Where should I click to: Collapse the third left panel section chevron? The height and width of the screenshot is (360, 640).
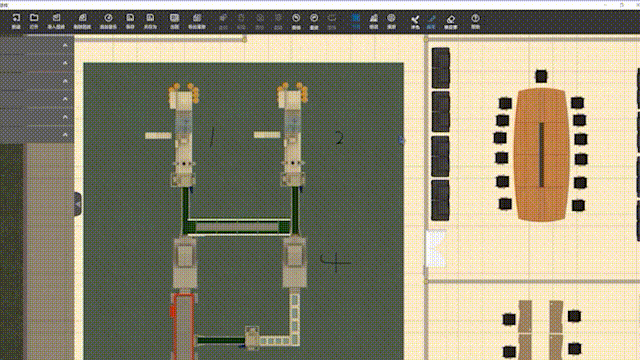tap(65, 81)
